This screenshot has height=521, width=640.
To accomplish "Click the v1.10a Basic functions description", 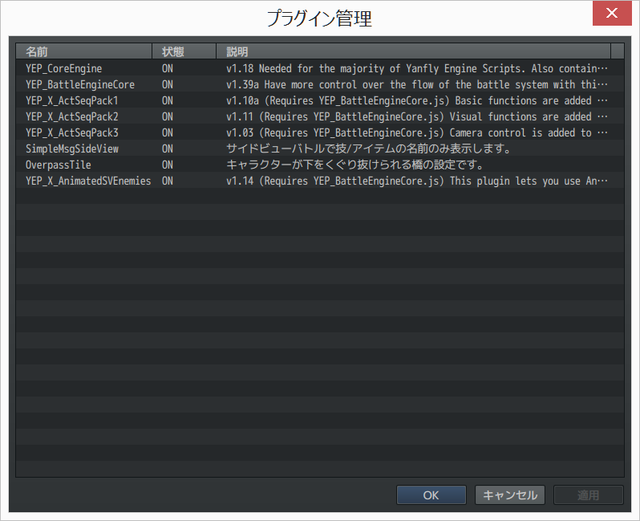I will (x=417, y=100).
